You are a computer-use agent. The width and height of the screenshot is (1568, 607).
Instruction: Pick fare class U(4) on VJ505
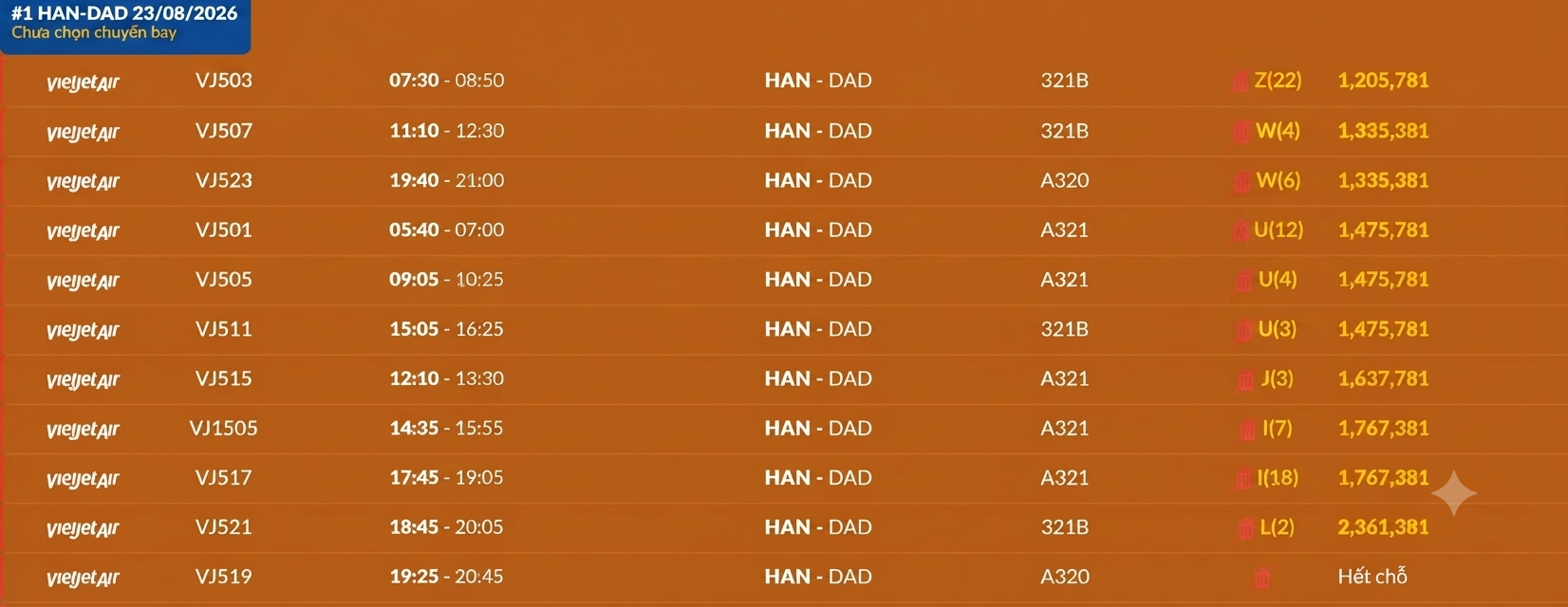point(1278,280)
